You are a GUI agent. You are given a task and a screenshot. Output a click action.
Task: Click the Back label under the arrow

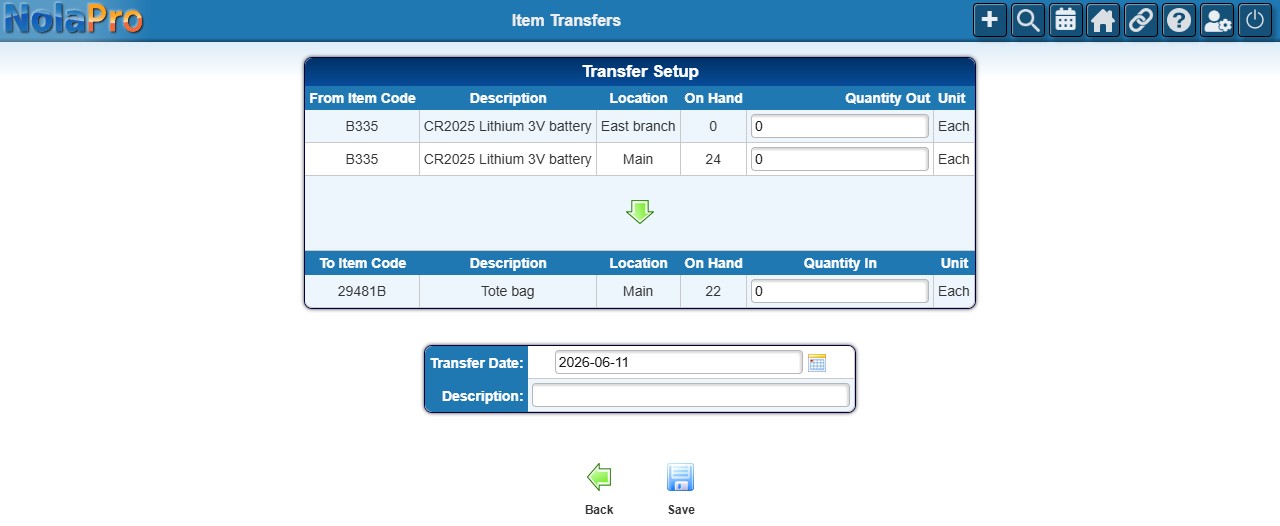(x=599, y=510)
